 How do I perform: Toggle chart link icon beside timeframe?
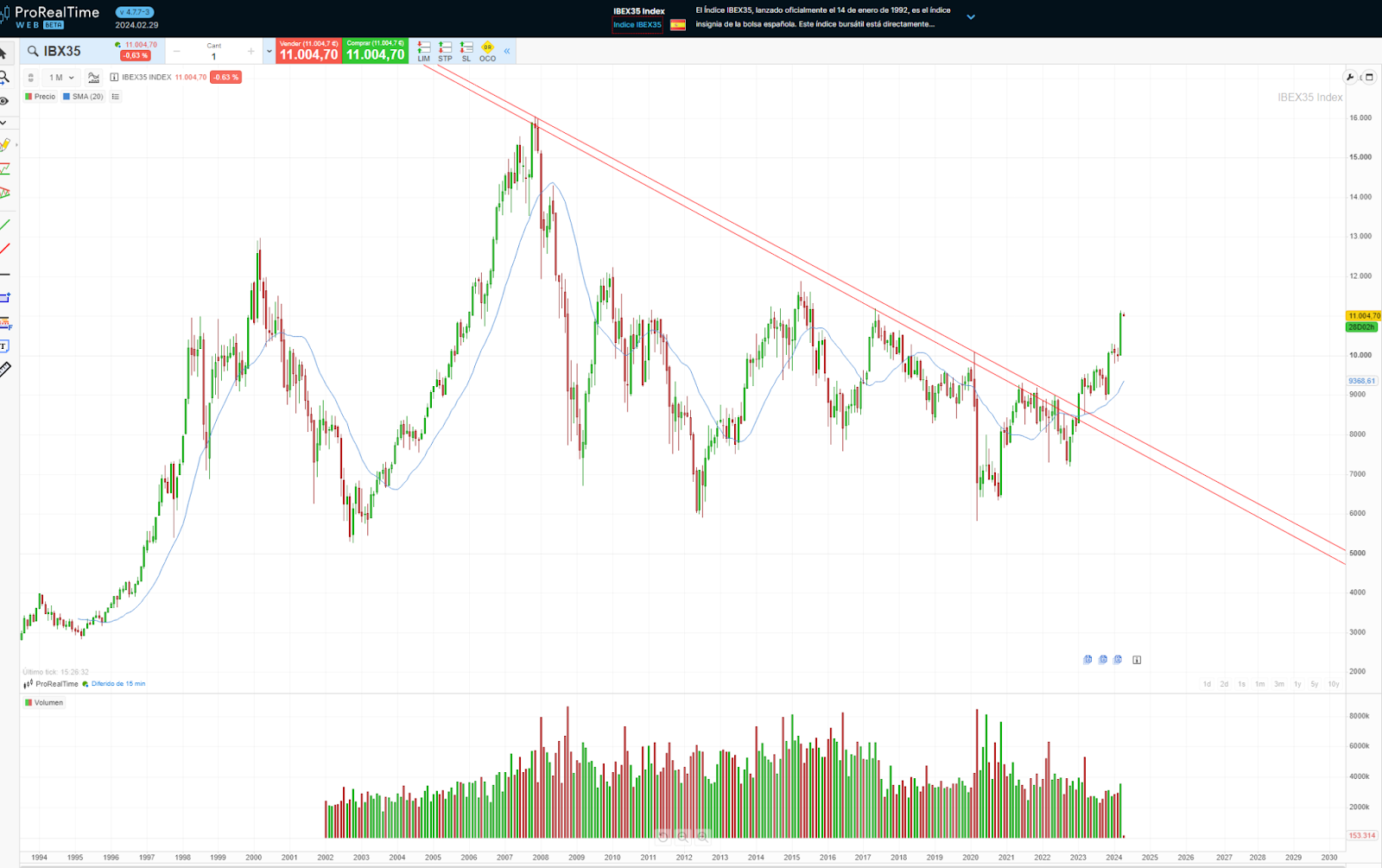point(31,78)
